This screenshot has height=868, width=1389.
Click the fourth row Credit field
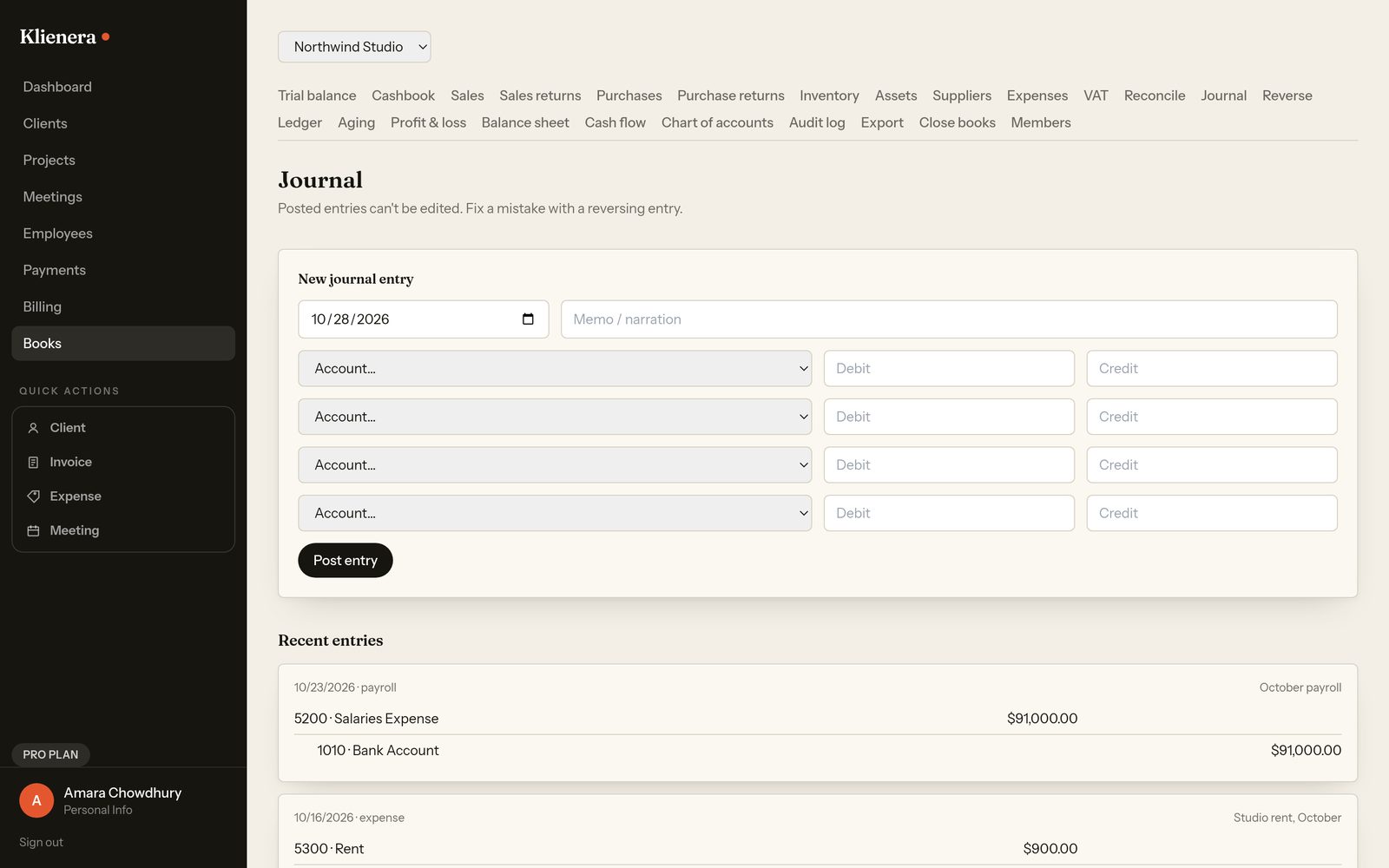point(1212,513)
